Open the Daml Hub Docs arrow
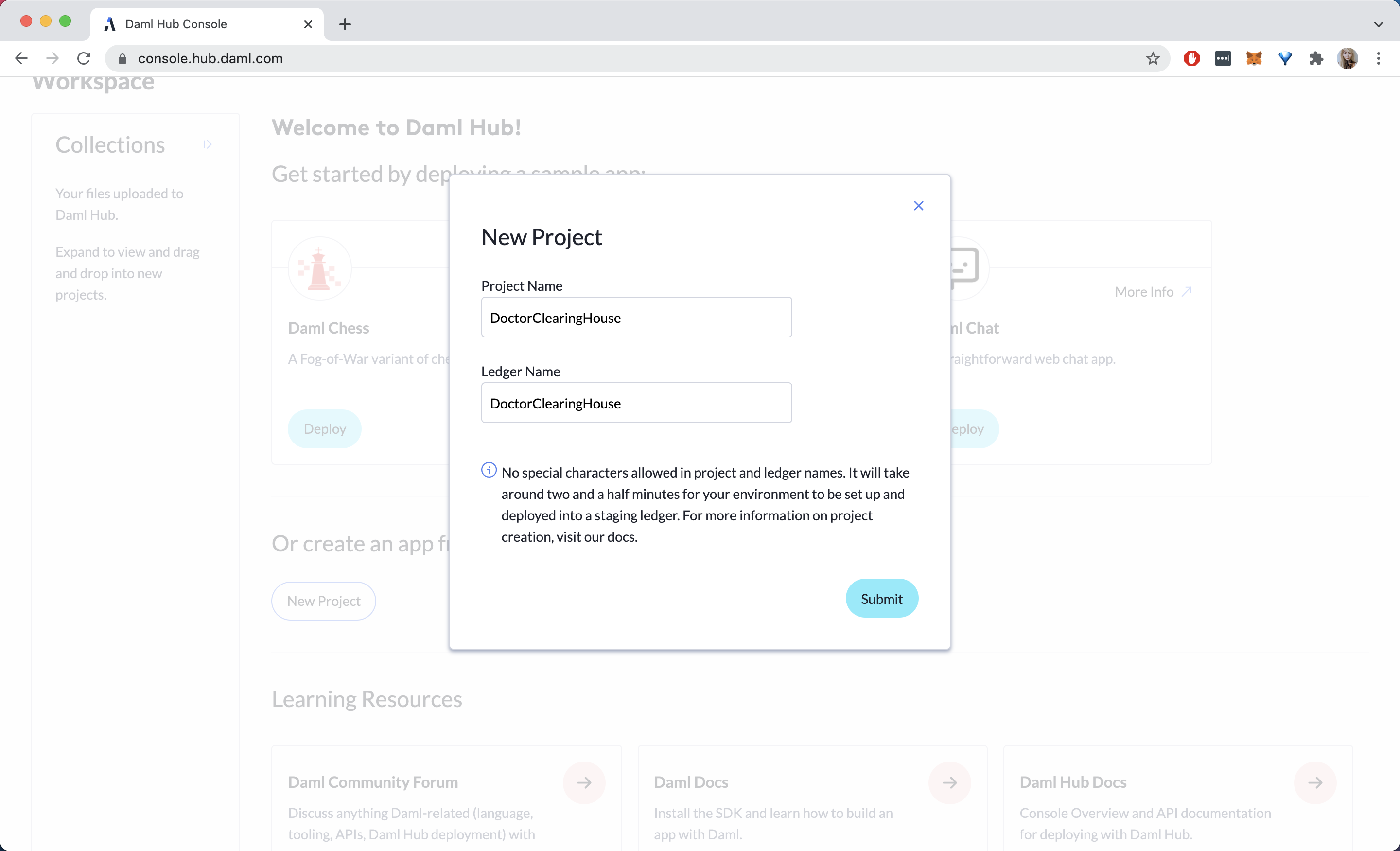1400x851 pixels. (1315, 783)
